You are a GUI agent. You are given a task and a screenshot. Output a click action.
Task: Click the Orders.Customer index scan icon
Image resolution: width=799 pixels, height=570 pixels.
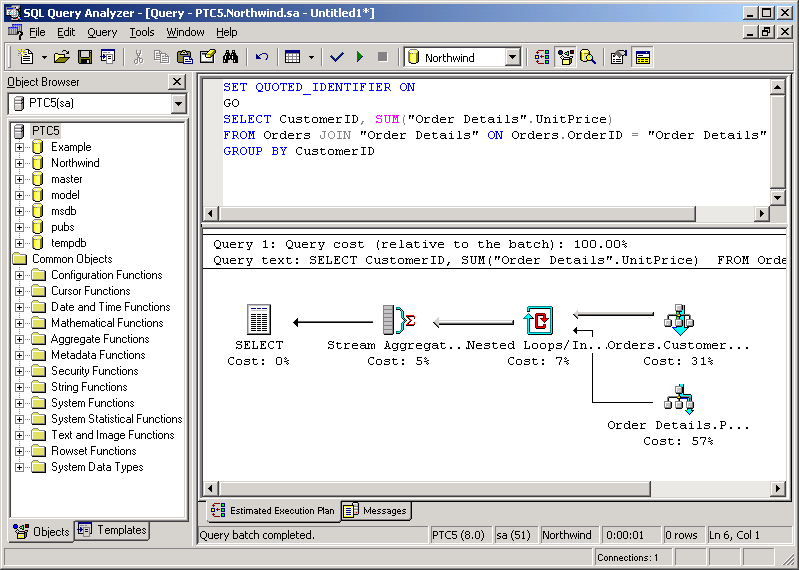click(679, 320)
